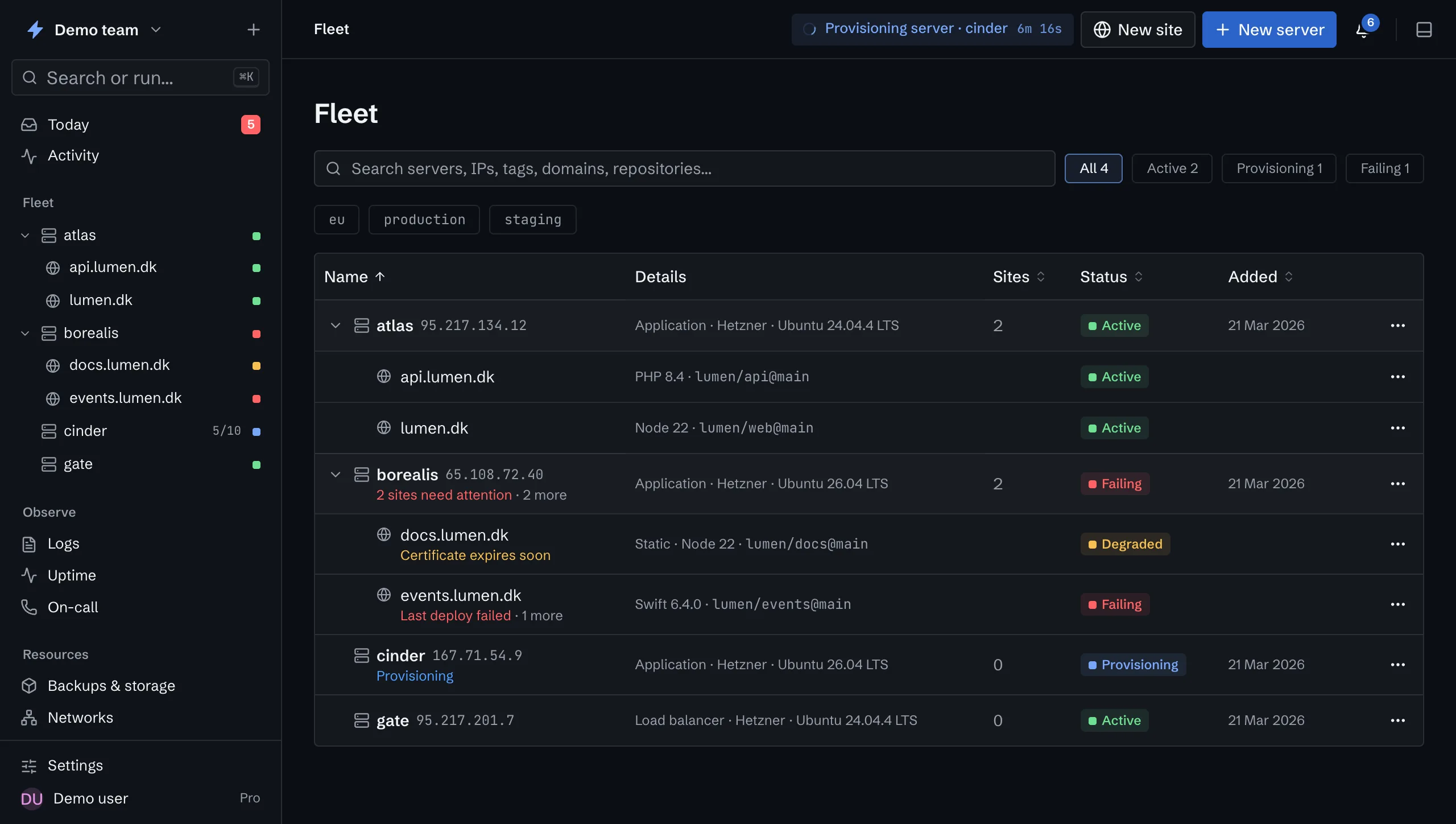
Task: Select events.lumen.dk in the sidebar tree
Action: [x=140, y=398]
